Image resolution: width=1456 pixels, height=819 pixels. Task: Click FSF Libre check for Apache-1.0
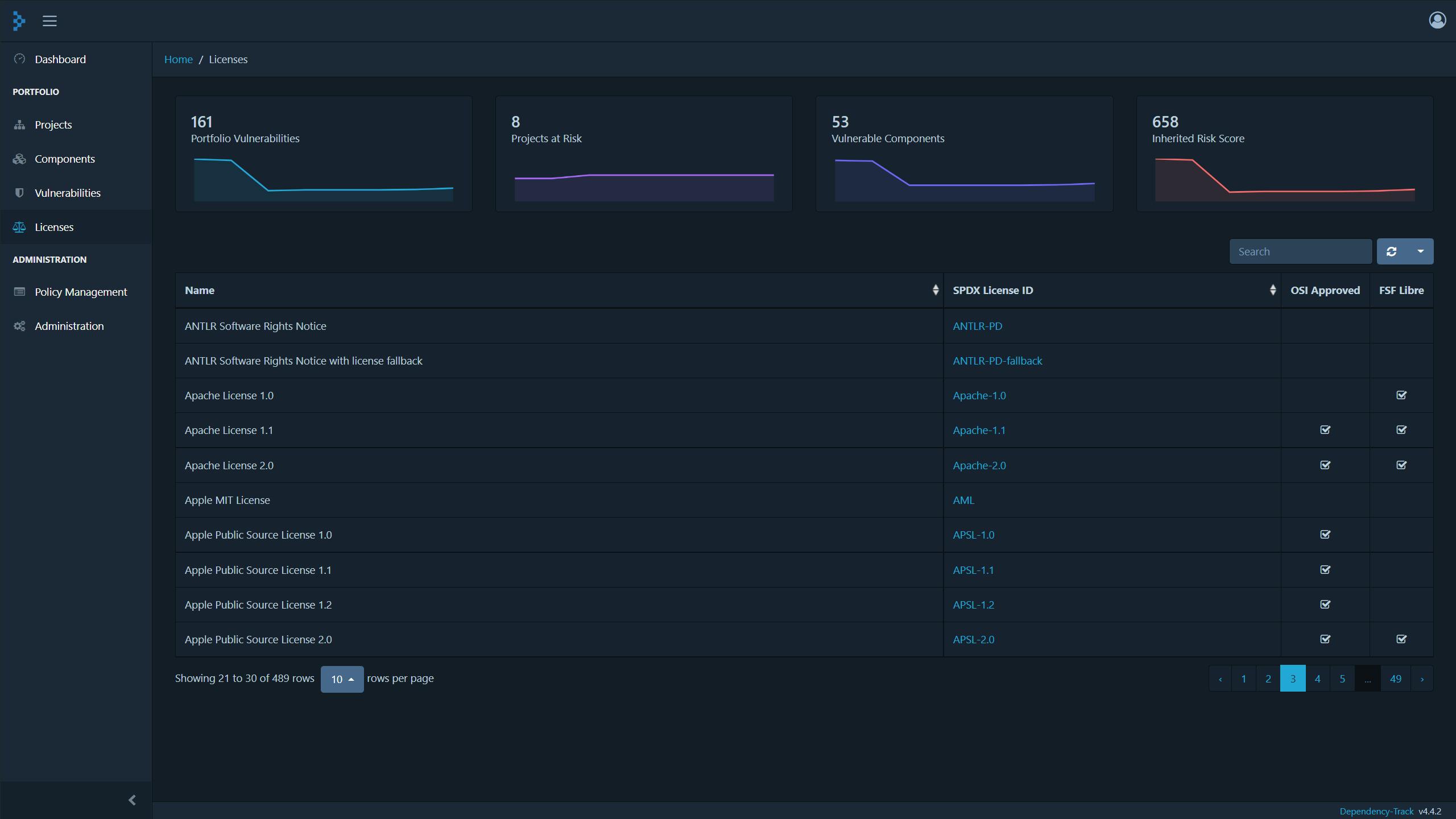point(1401,395)
